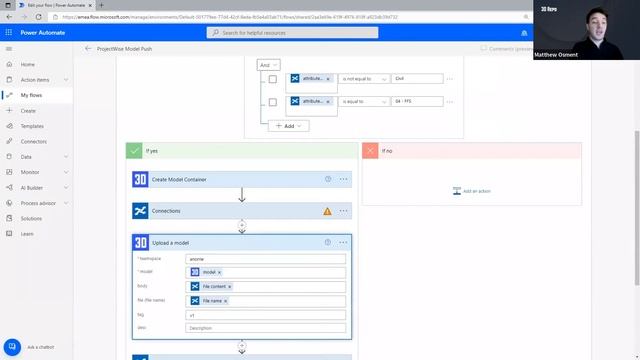
Task: Go back in browser history
Action: pos(9,17)
